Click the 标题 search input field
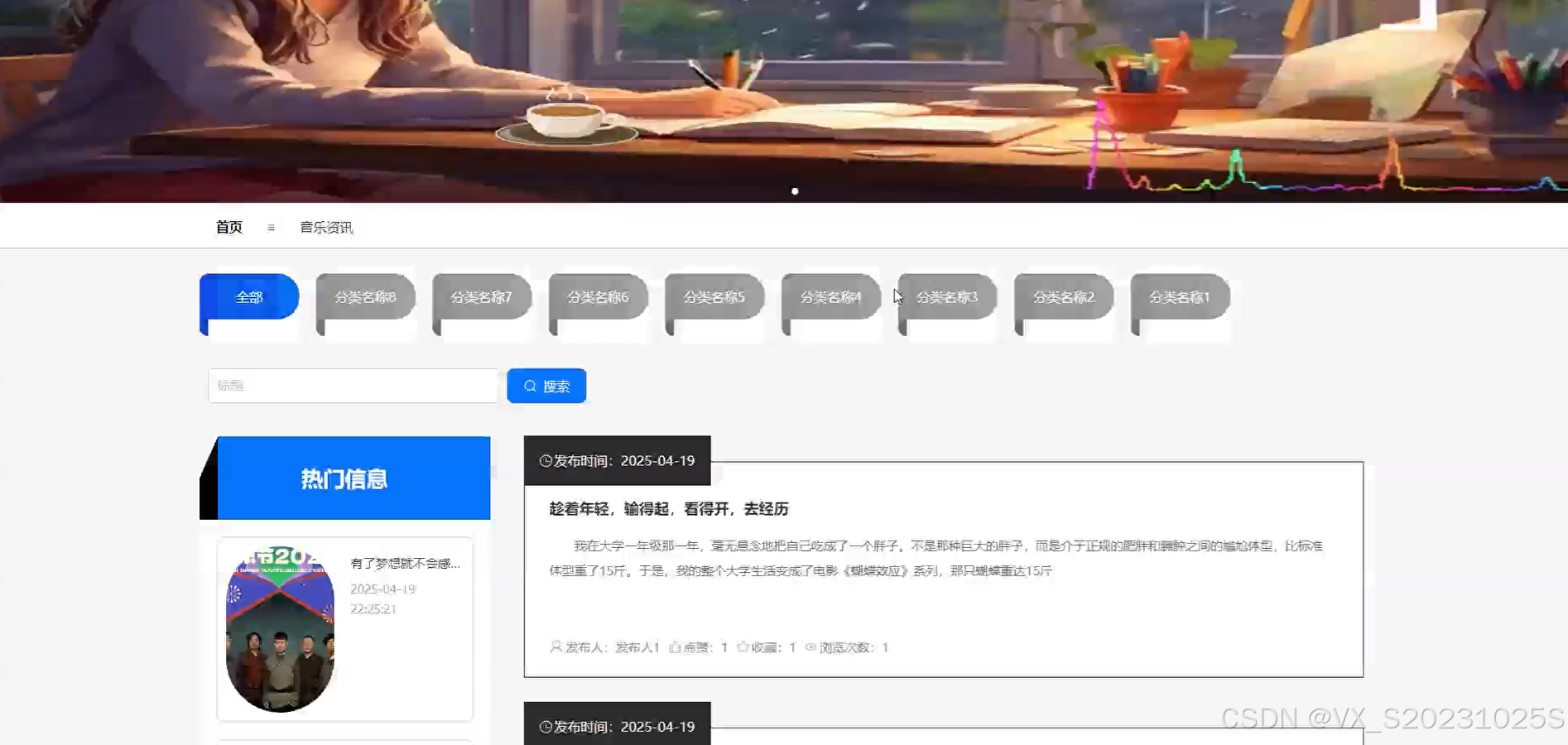1568x745 pixels. click(x=353, y=386)
